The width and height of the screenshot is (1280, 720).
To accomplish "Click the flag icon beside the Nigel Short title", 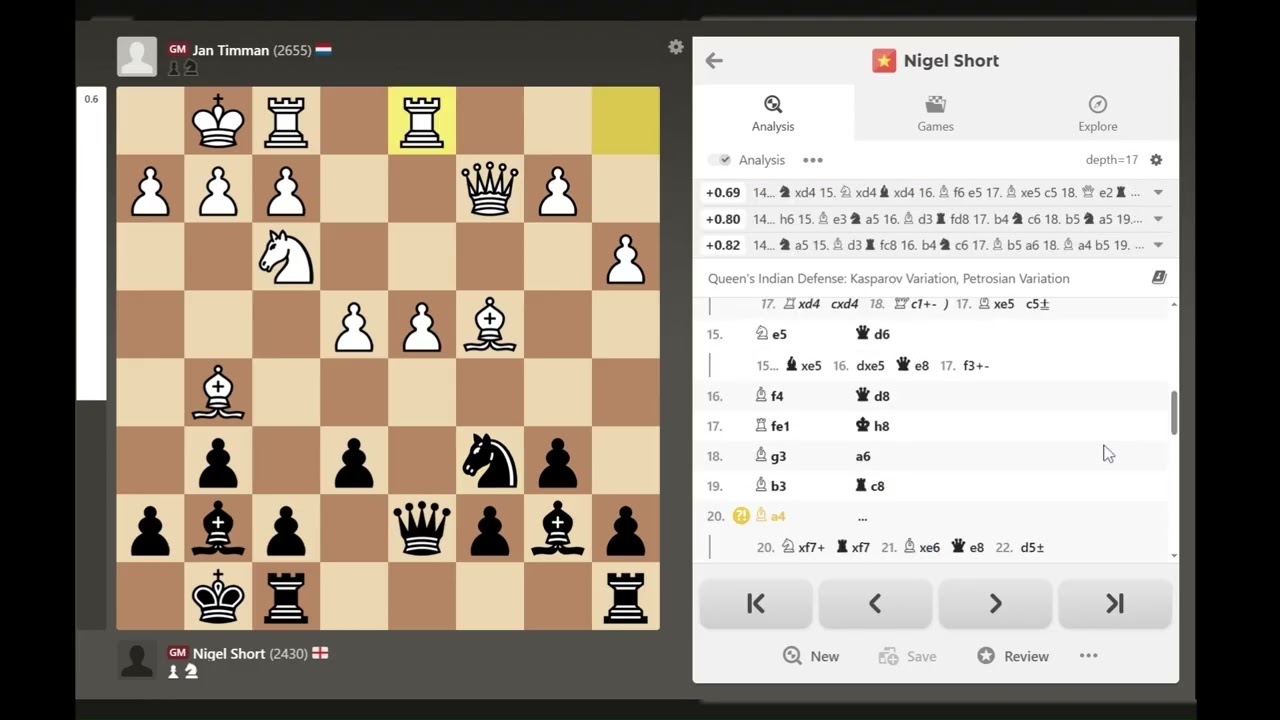I will click(x=884, y=61).
